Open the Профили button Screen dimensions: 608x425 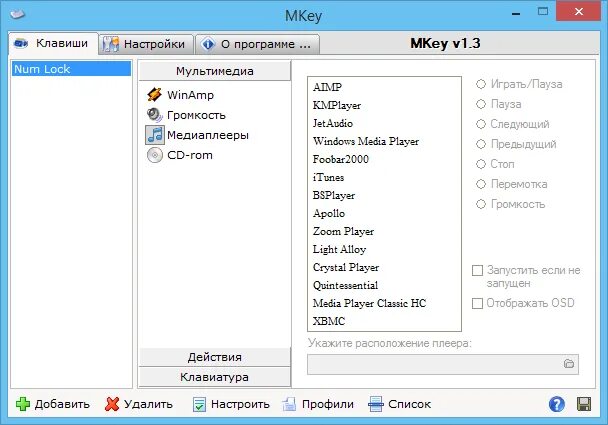(x=318, y=404)
